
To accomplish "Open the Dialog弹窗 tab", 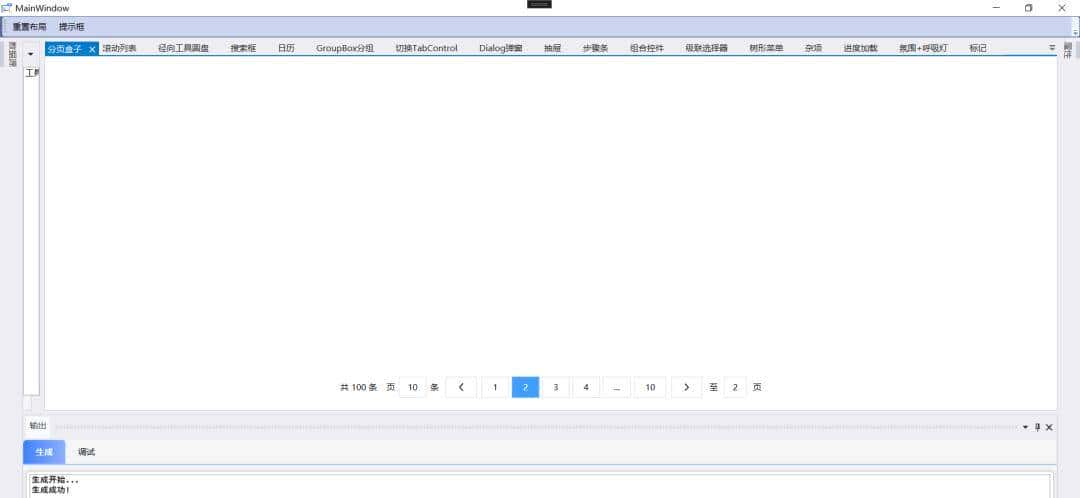I will click(501, 48).
